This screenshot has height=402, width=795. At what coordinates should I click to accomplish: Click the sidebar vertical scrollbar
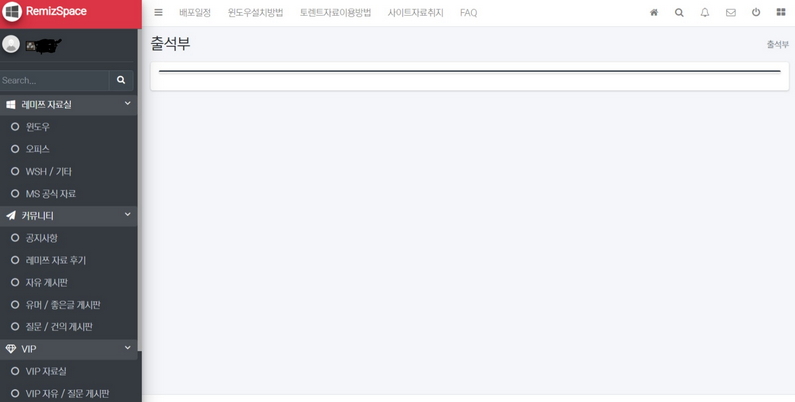(x=139, y=190)
